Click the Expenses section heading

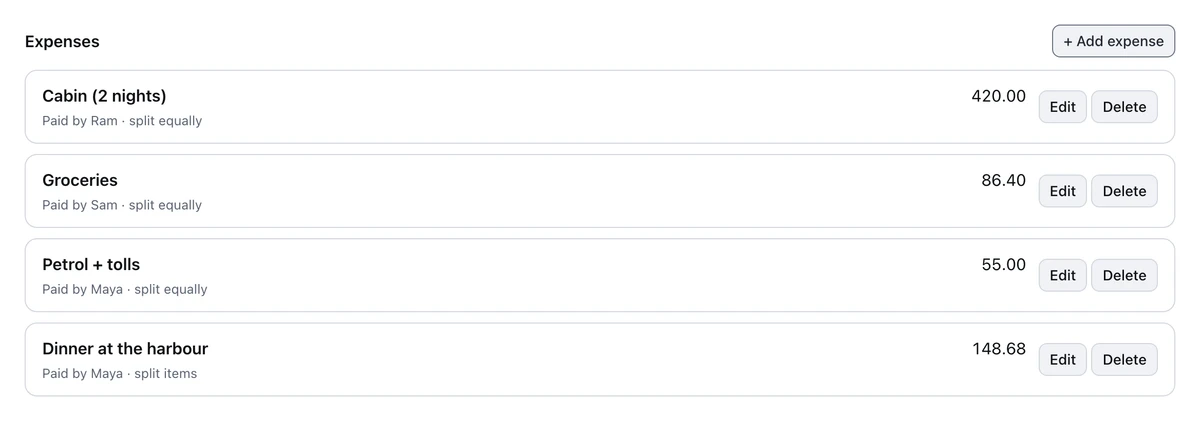pyautogui.click(x=62, y=42)
